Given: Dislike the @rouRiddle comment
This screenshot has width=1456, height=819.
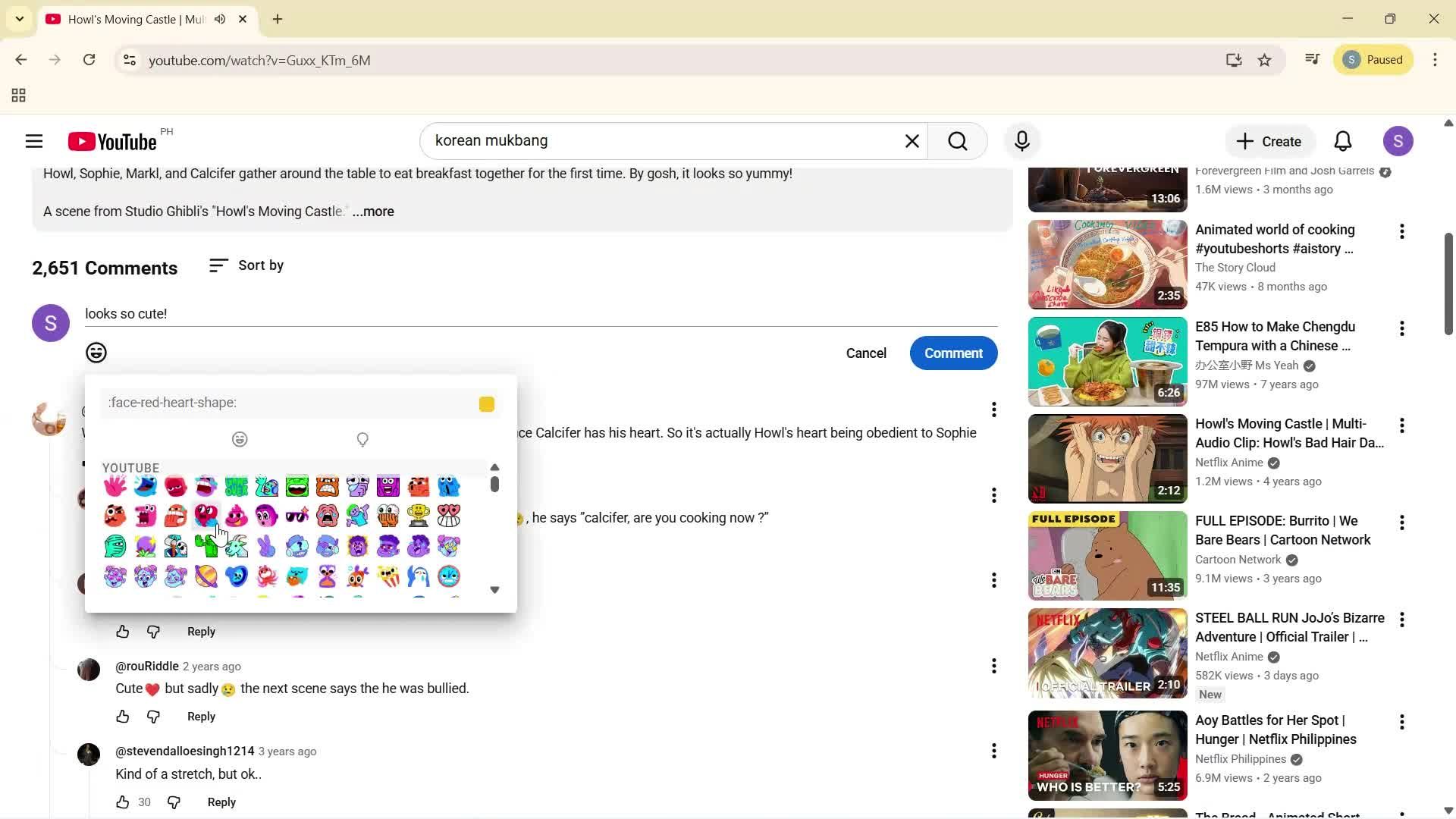Looking at the screenshot, I should pos(153,717).
